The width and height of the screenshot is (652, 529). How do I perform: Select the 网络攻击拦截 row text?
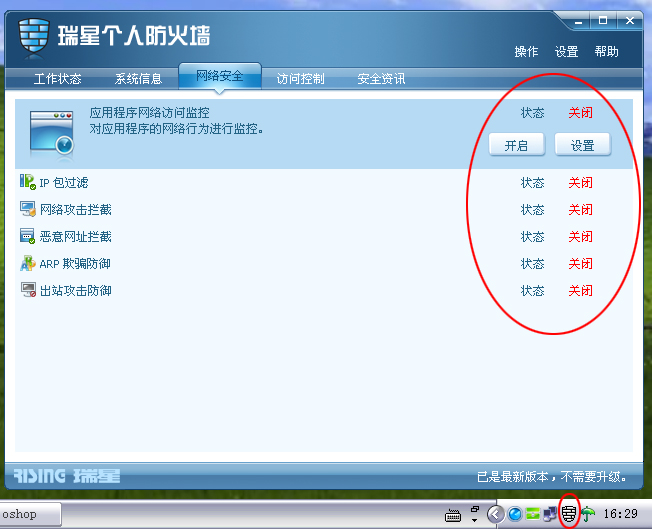pos(76,210)
